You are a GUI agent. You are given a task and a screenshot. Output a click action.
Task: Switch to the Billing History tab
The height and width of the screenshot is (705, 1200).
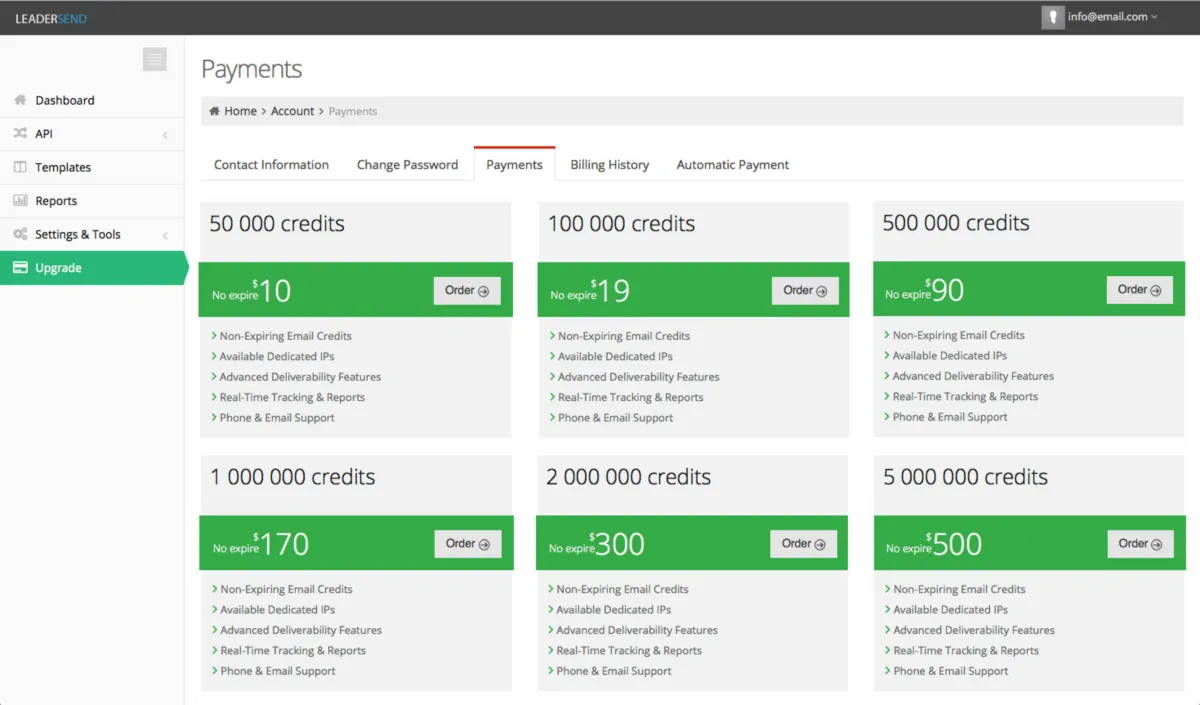click(609, 165)
